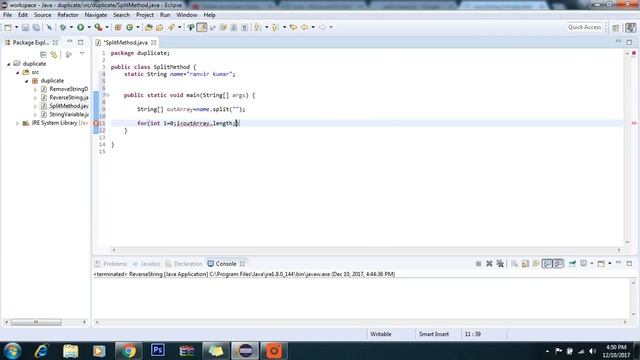Click the Search flashlight toolbar icon

click(x=171, y=27)
